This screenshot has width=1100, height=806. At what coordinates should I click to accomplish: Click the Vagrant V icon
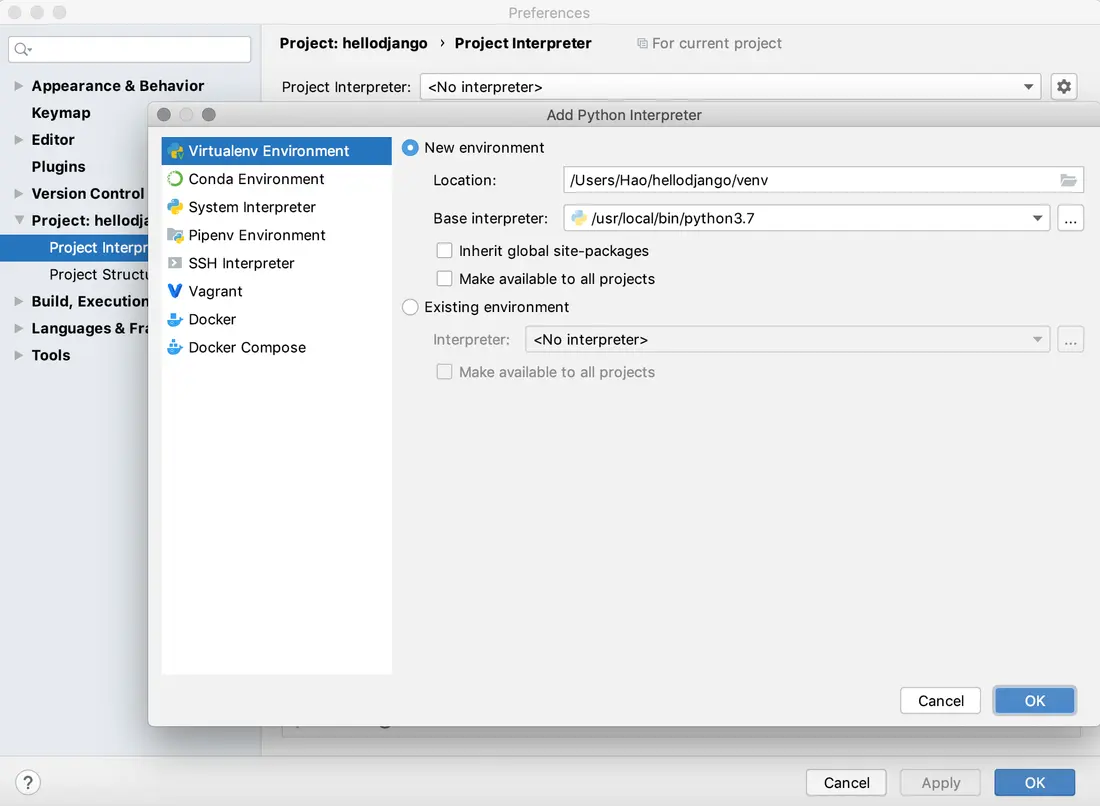coord(175,291)
